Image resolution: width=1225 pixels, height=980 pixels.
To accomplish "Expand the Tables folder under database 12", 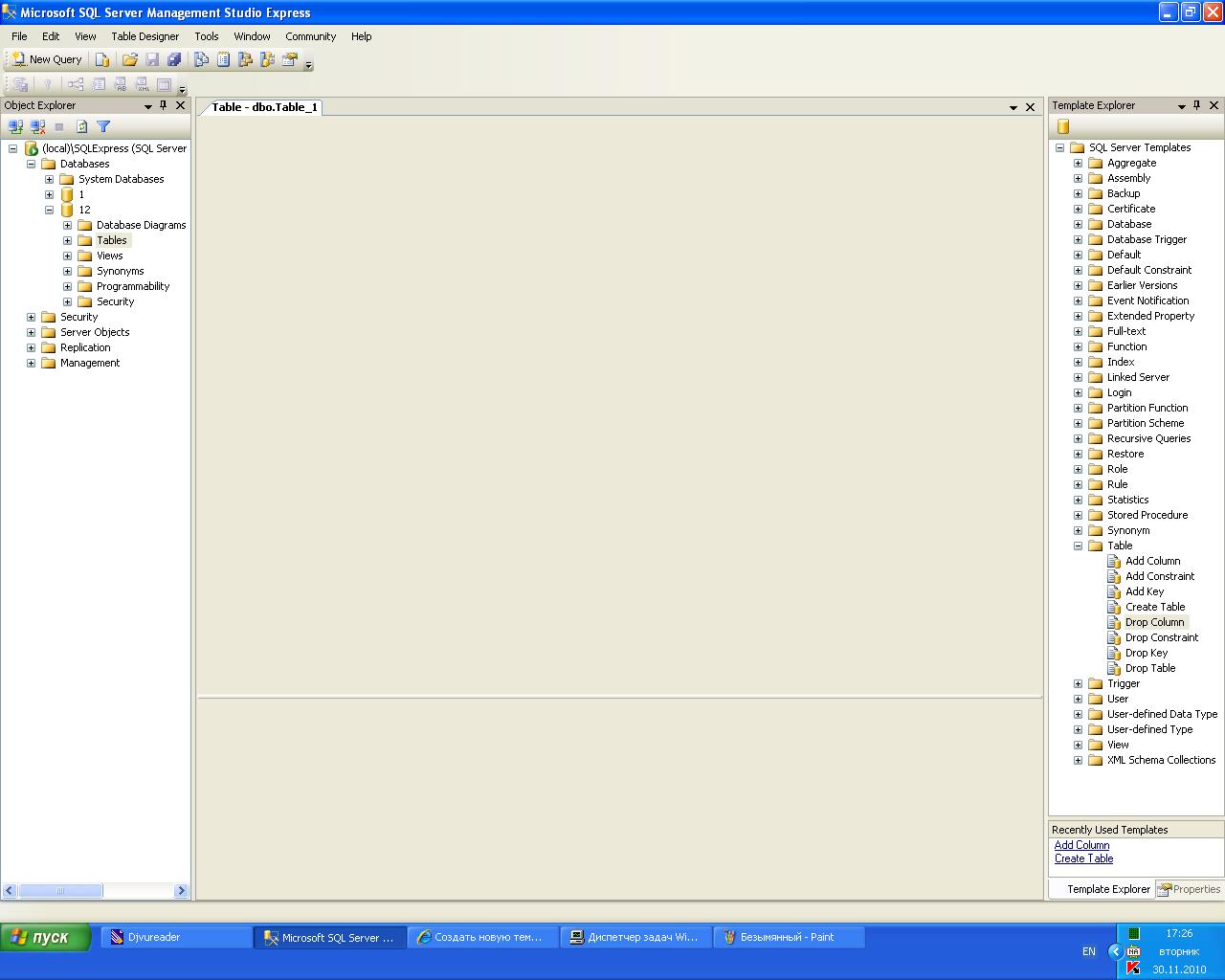I will pos(67,240).
